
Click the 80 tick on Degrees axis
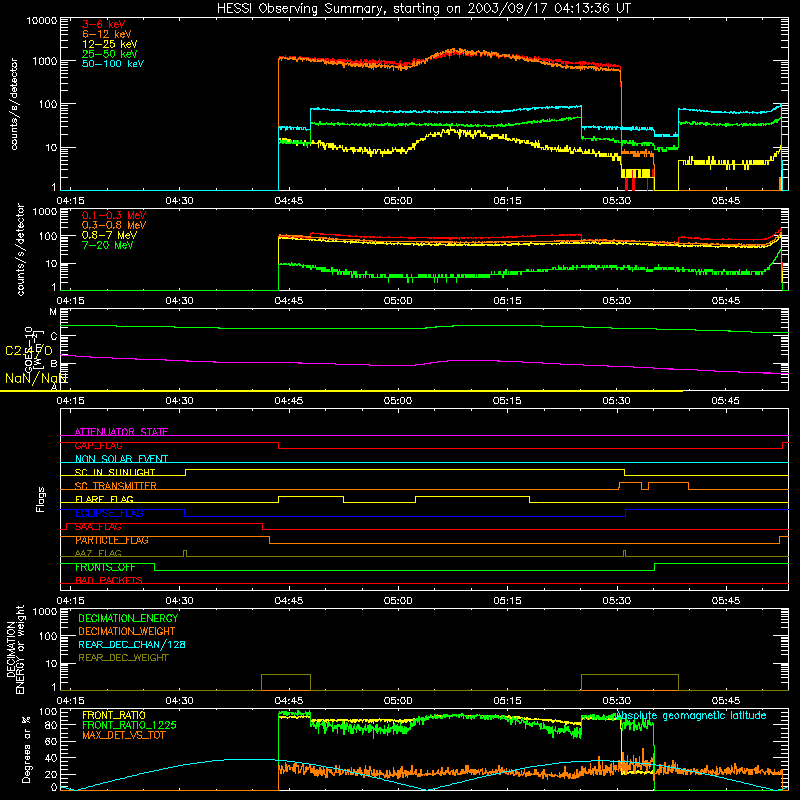(51, 724)
